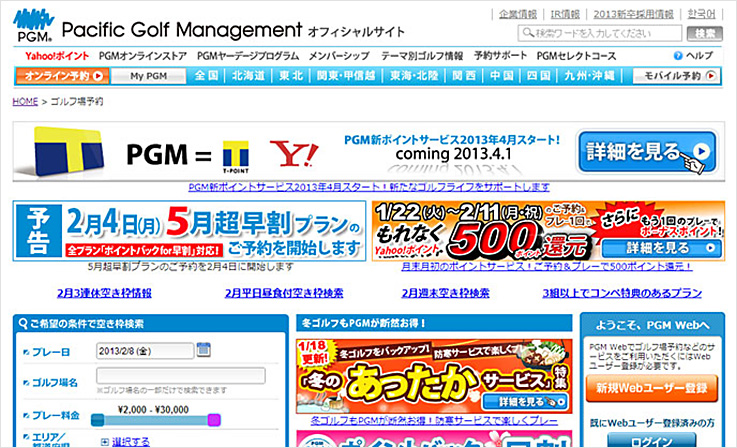Click the PGM logo icon
This screenshot has height=448, width=737.
tap(33, 25)
